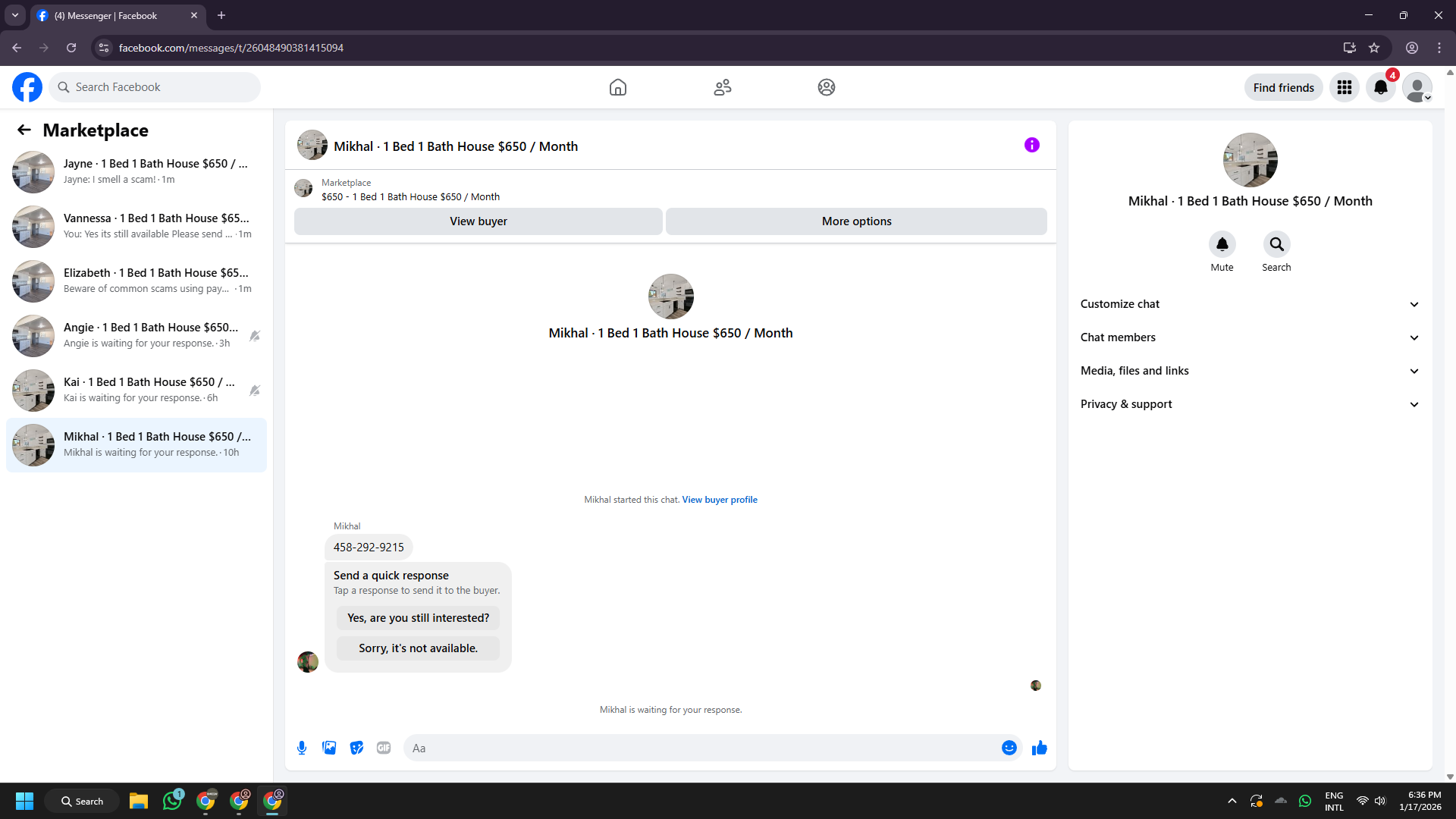Open the GIF picker icon
The image size is (1456, 819).
384,748
